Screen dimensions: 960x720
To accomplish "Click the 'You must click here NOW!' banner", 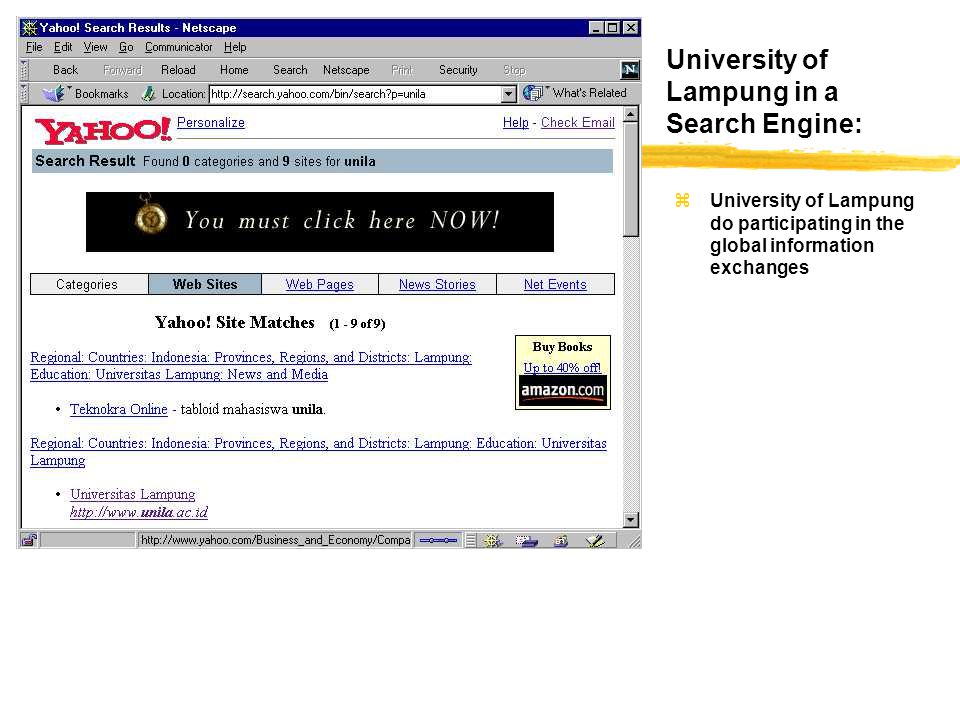I will click(320, 222).
